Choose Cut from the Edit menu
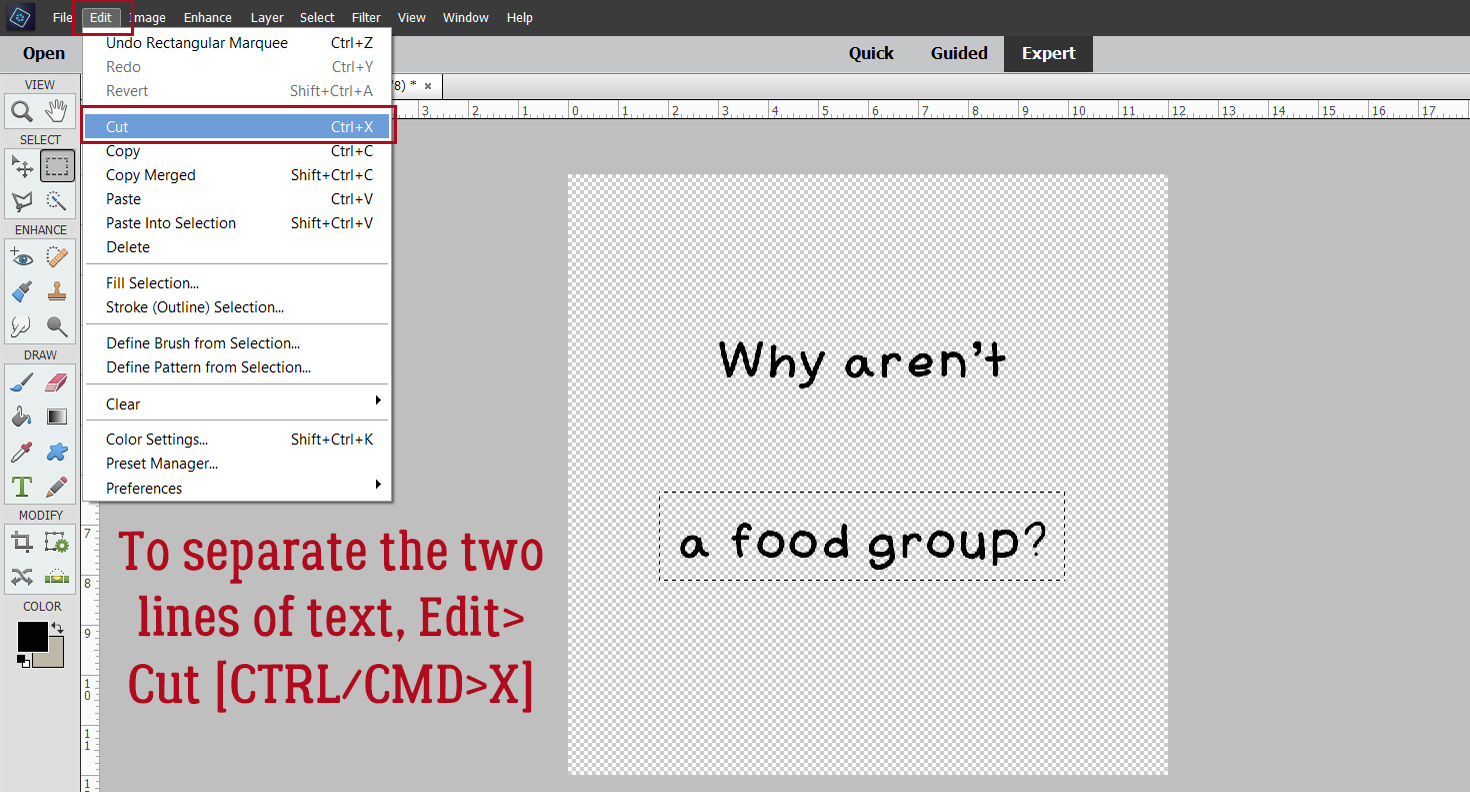 (237, 127)
